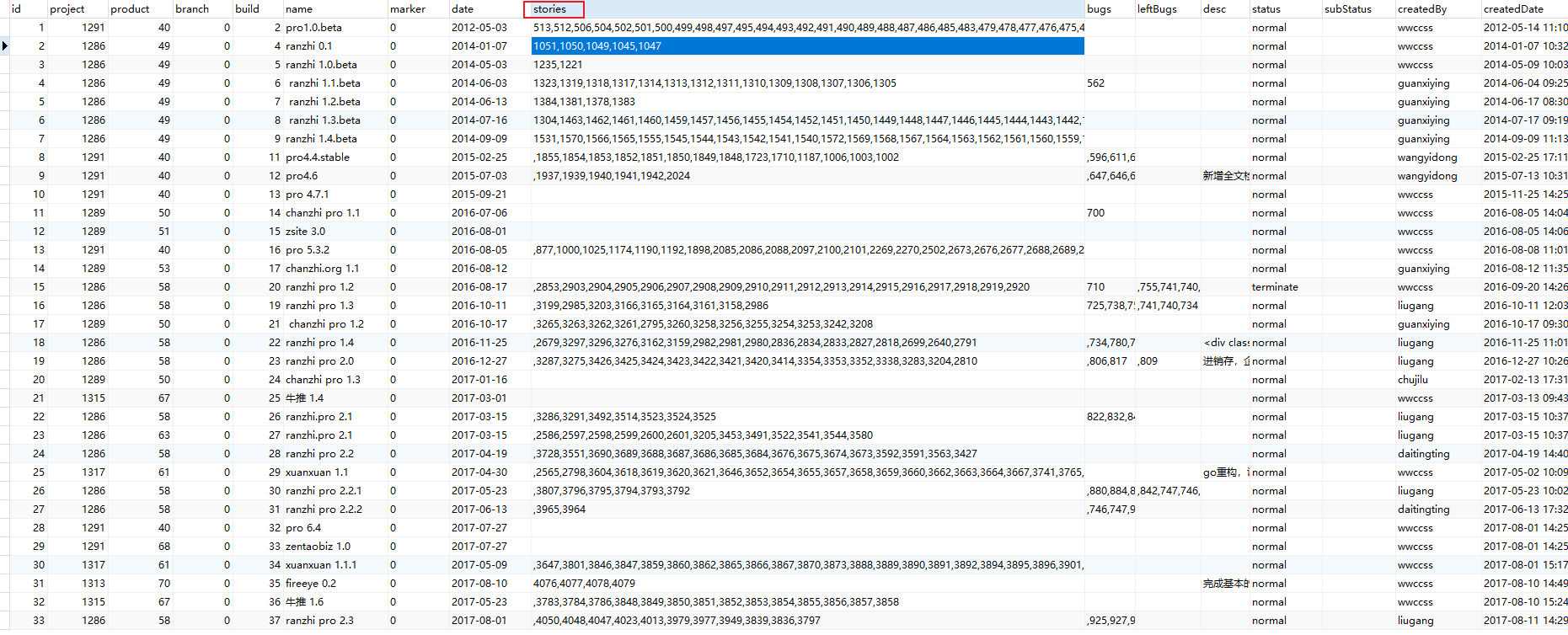Image resolution: width=1568 pixels, height=635 pixels.
Task: Select the leftBugs column header
Action: click(x=1157, y=9)
